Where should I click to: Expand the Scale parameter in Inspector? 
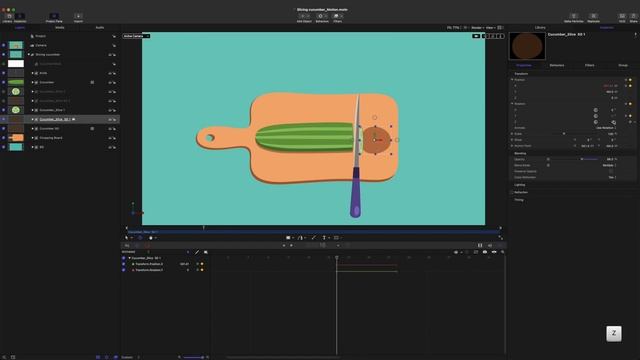coord(512,134)
